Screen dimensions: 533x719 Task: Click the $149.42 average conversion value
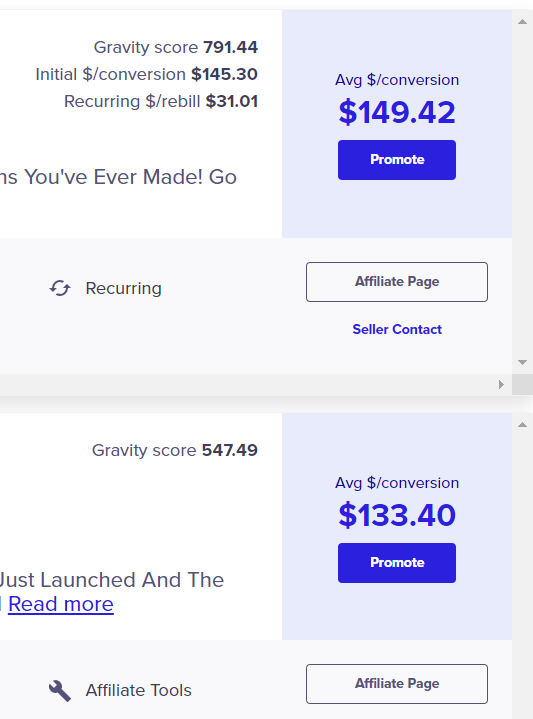click(x=397, y=112)
